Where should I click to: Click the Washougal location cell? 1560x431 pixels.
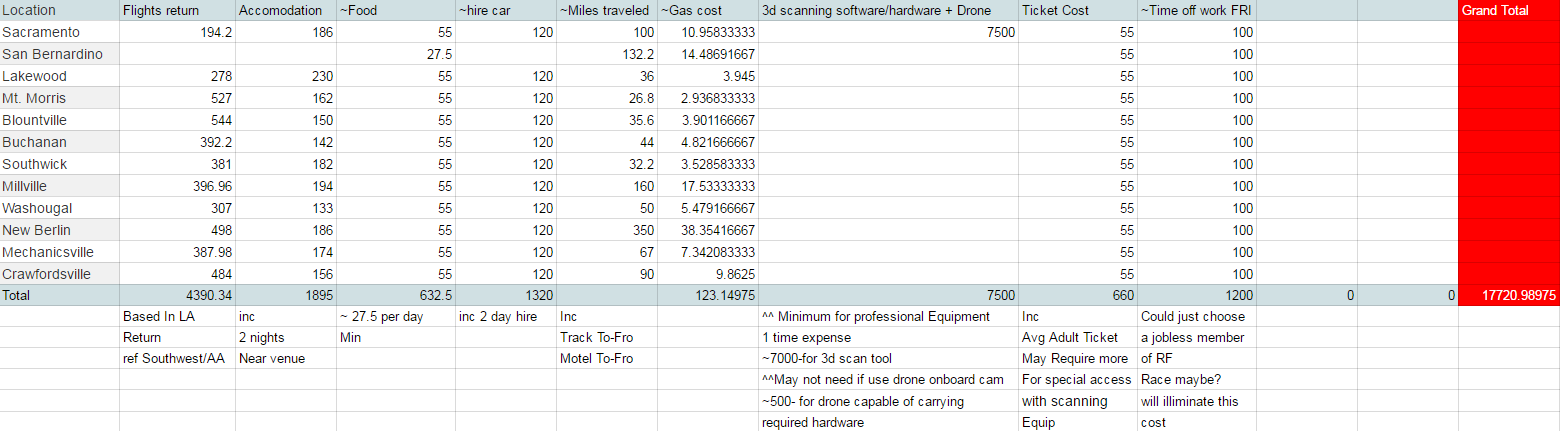tap(60, 208)
